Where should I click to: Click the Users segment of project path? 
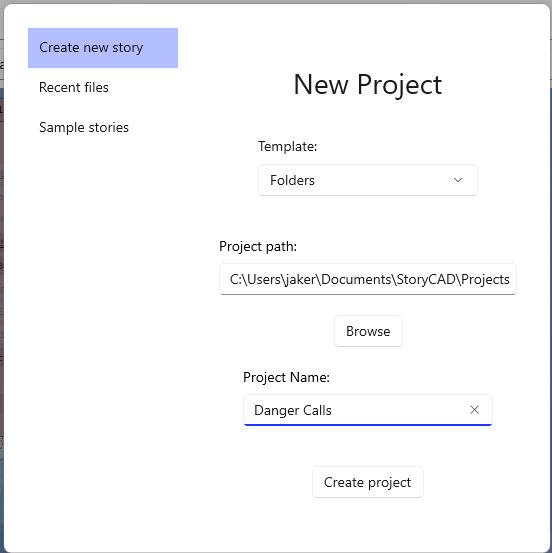(x=264, y=279)
